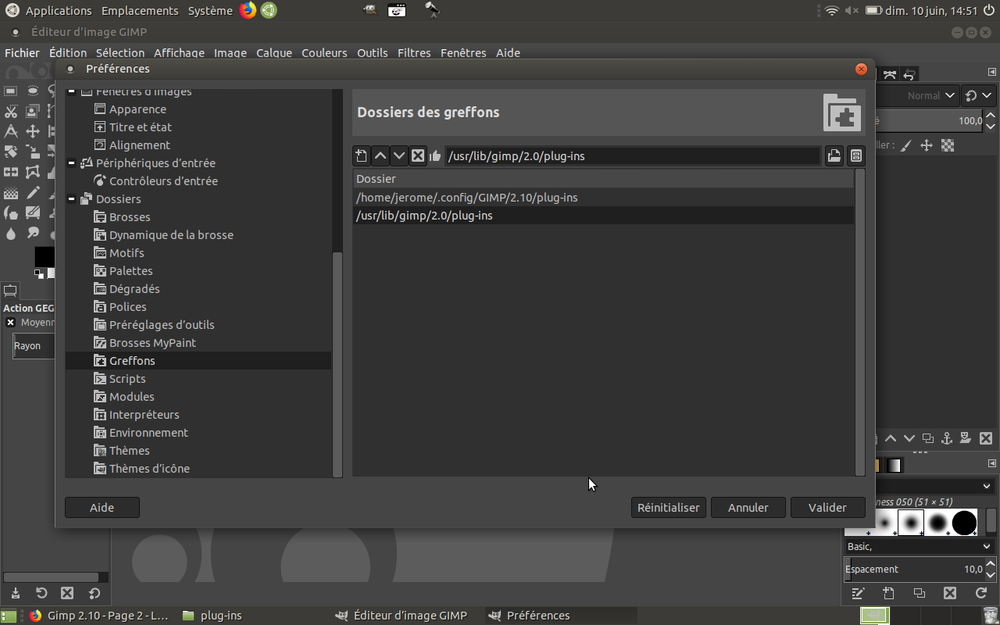Click the edit brush icon in brushes panel
The image size is (1000, 625).
[x=858, y=593]
